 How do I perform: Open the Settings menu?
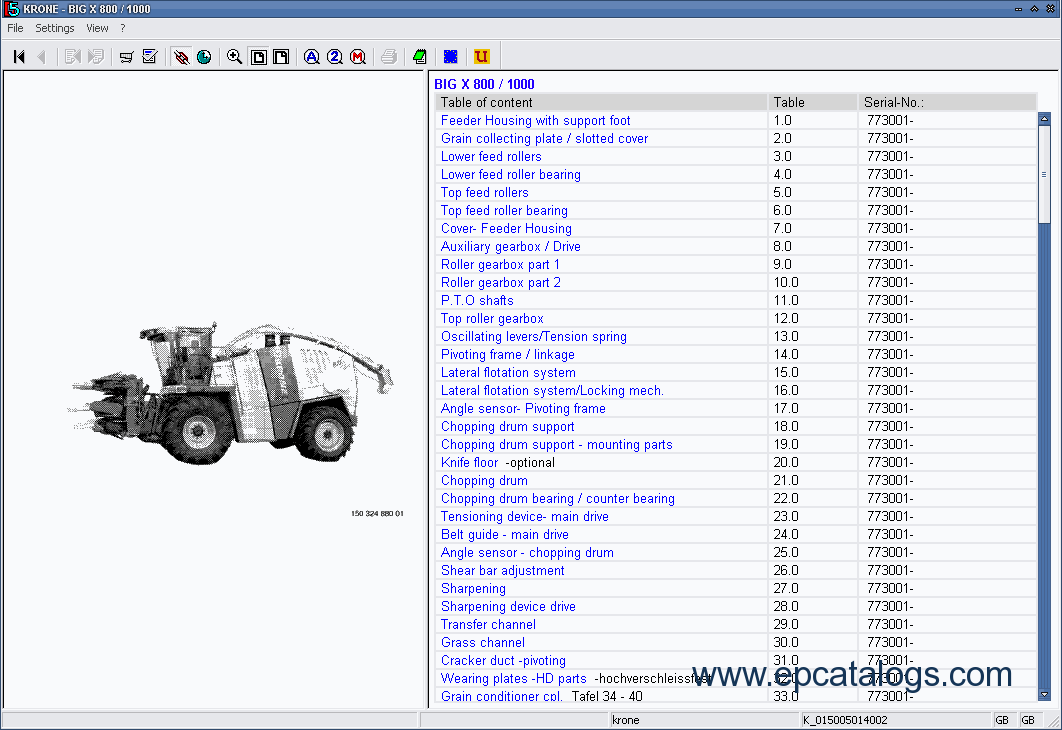(55, 28)
